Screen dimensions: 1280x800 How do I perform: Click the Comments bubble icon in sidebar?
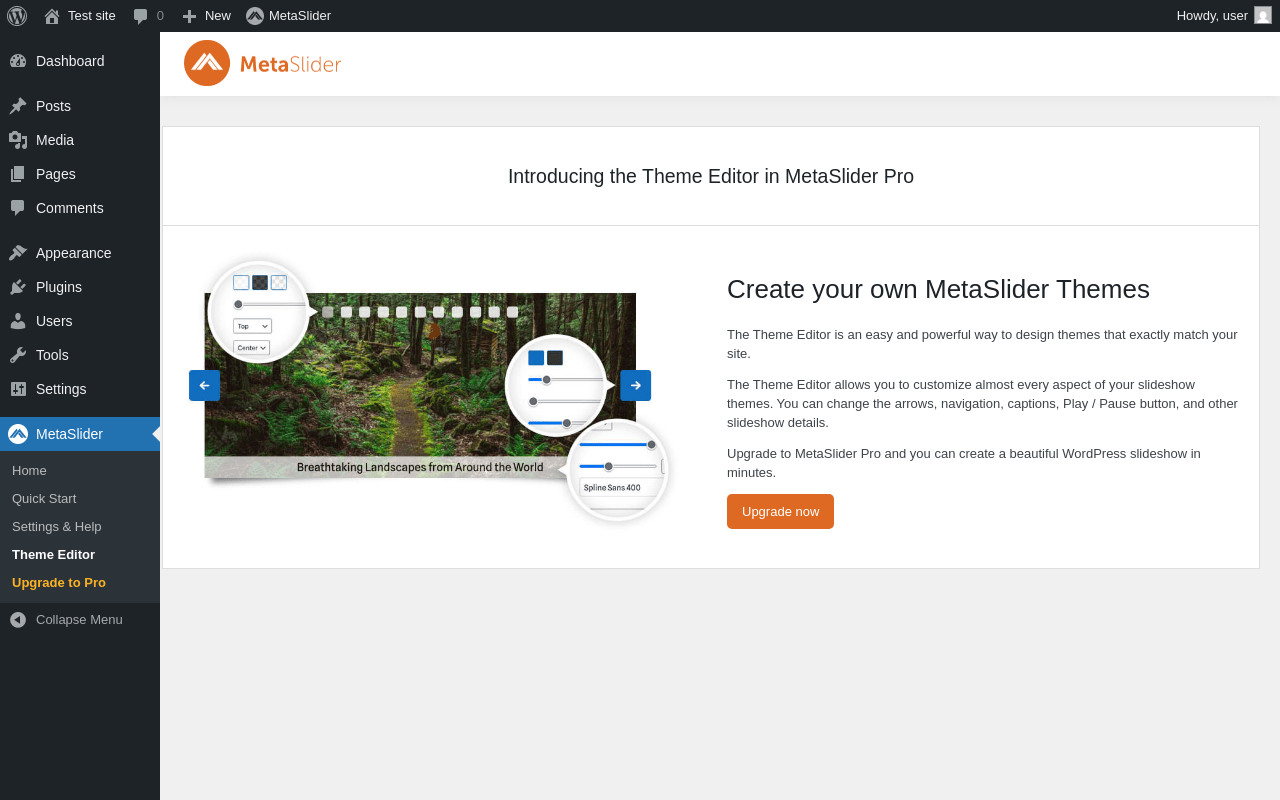coord(18,208)
